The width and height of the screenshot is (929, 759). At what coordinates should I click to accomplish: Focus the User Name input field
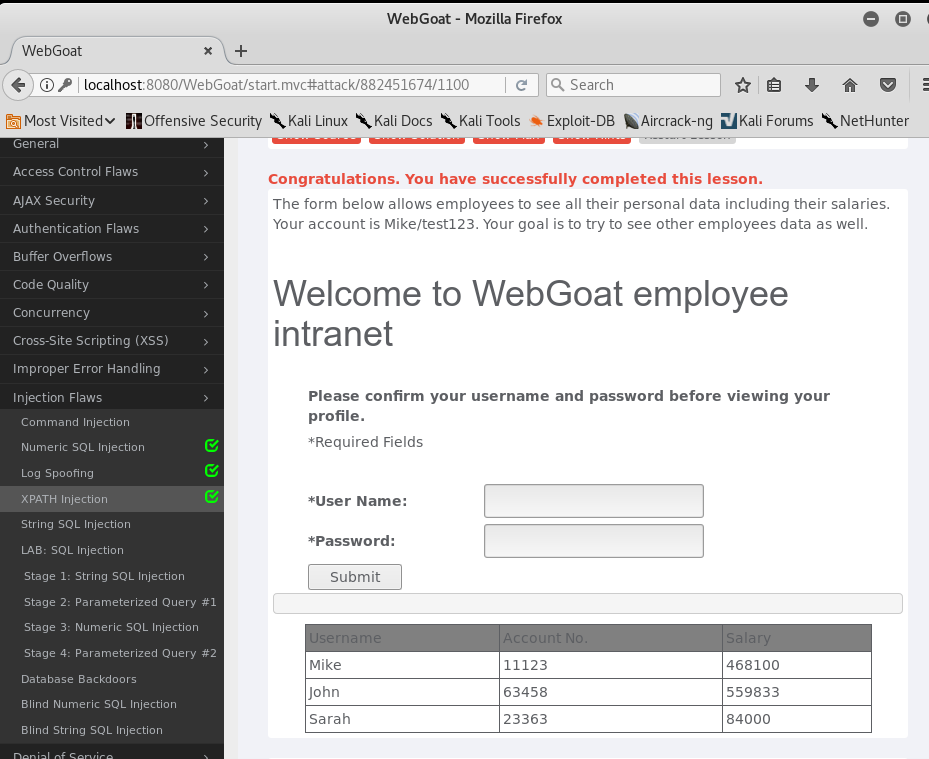[x=594, y=501]
